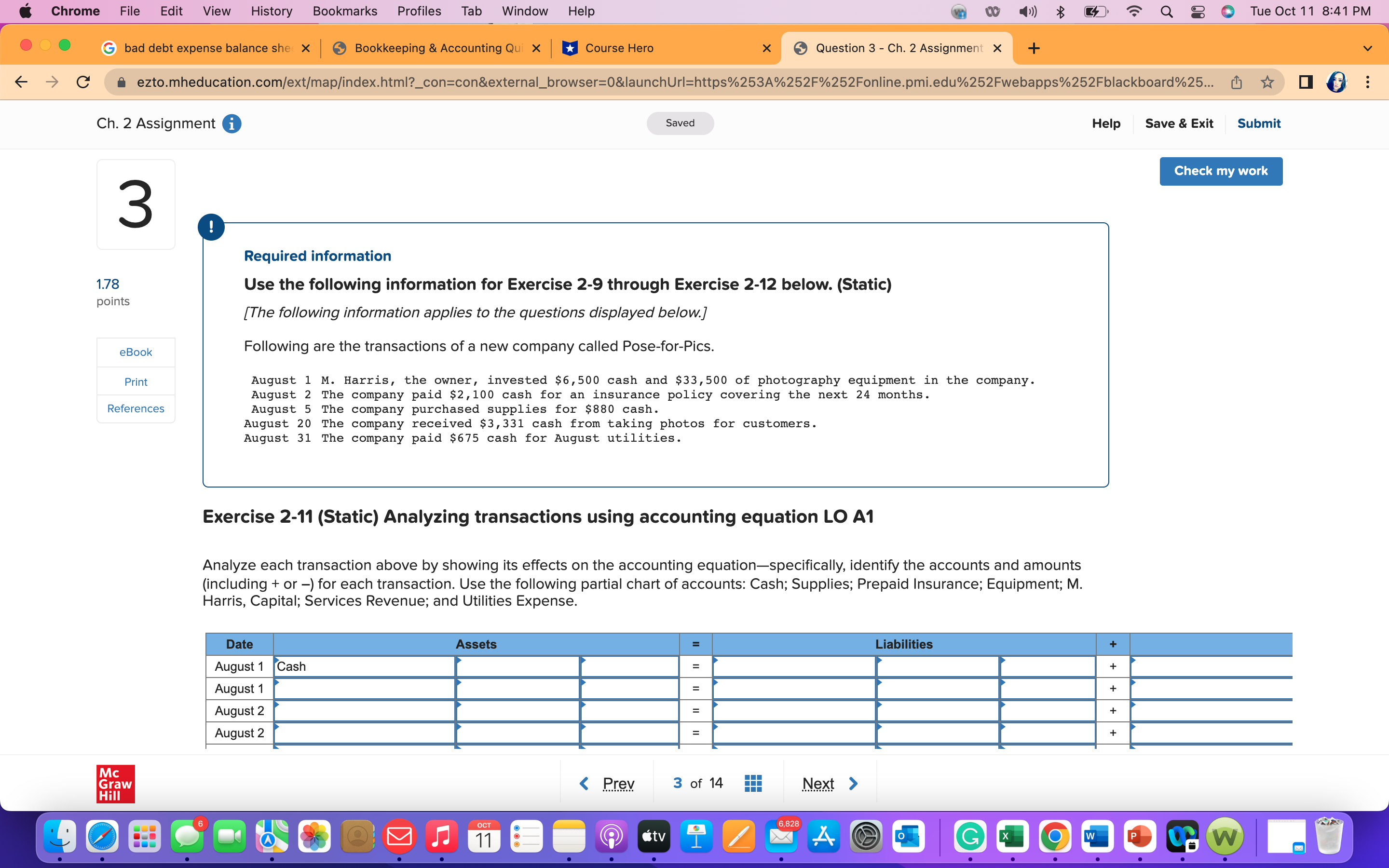Viewport: 1389px width, 868px height.
Task: Click the Submit link
Action: click(1259, 123)
